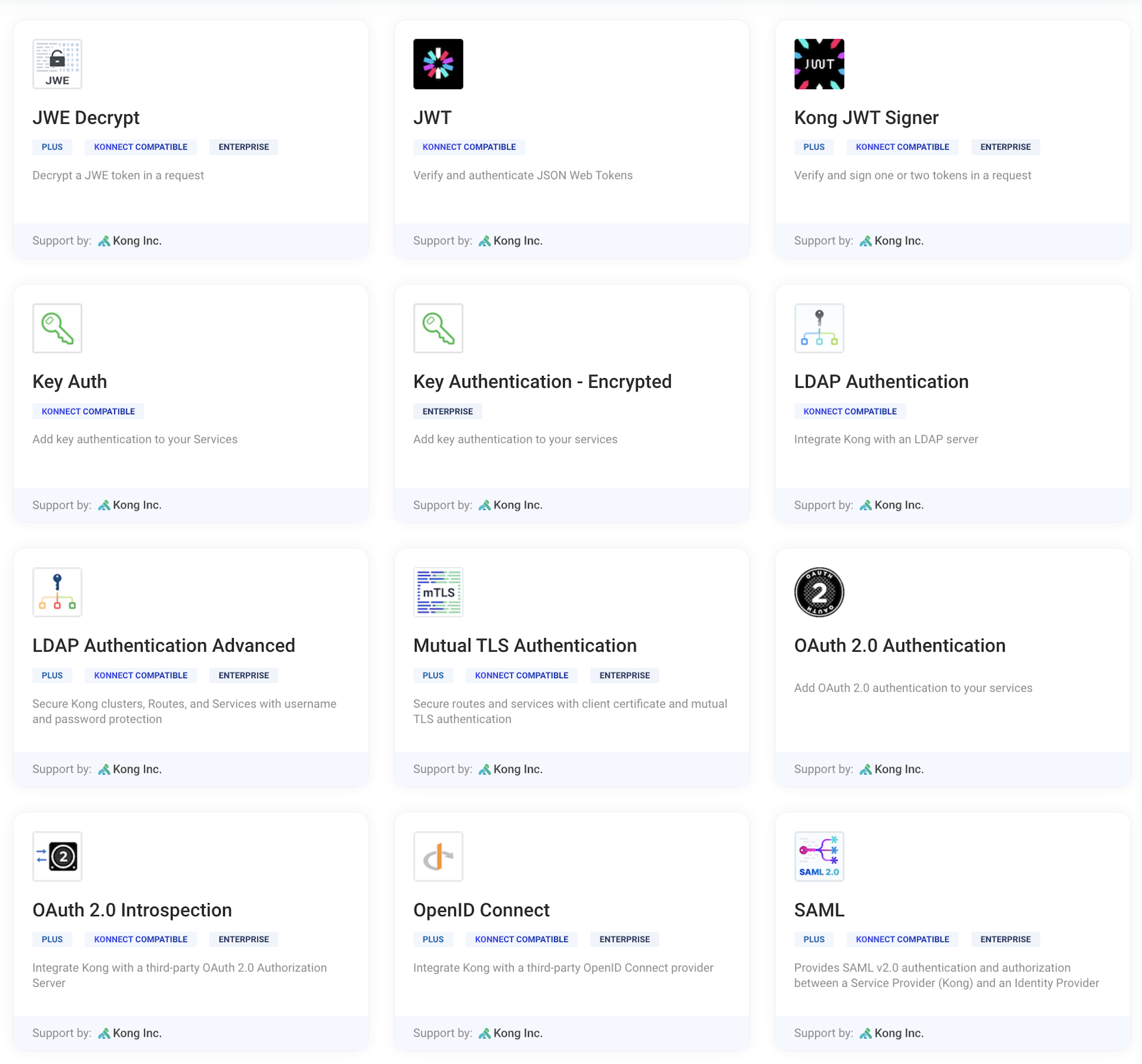
Task: Click the Key Auth green key icon
Action: click(57, 328)
